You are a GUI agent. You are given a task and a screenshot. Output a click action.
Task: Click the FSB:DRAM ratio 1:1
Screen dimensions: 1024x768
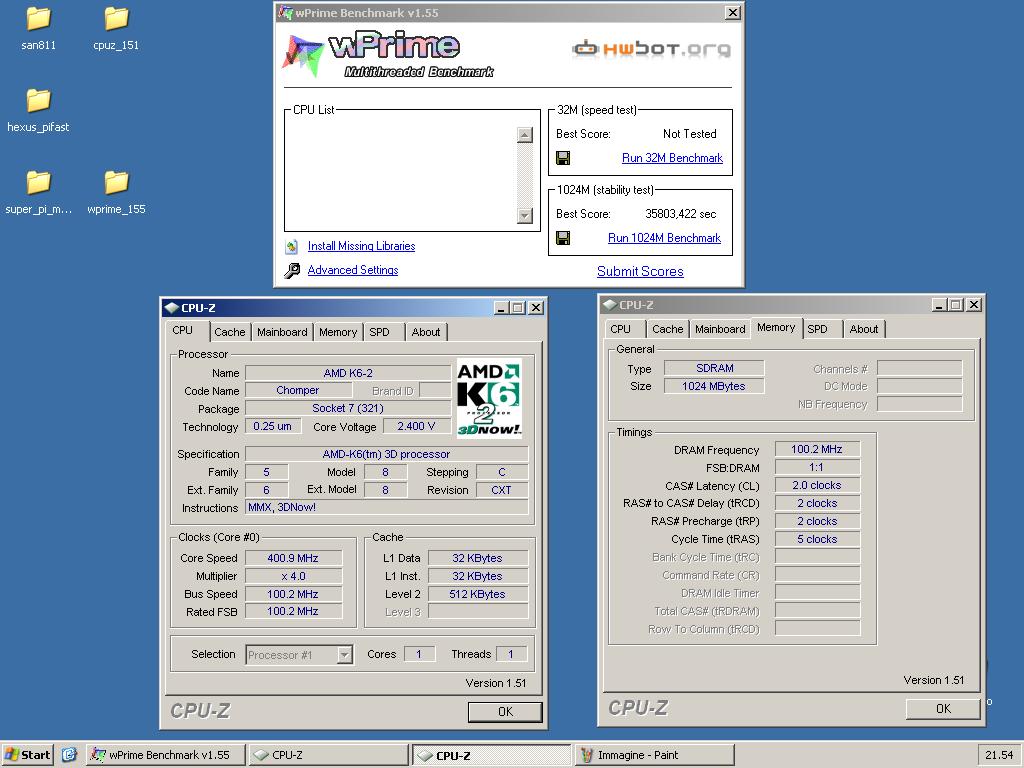click(817, 468)
